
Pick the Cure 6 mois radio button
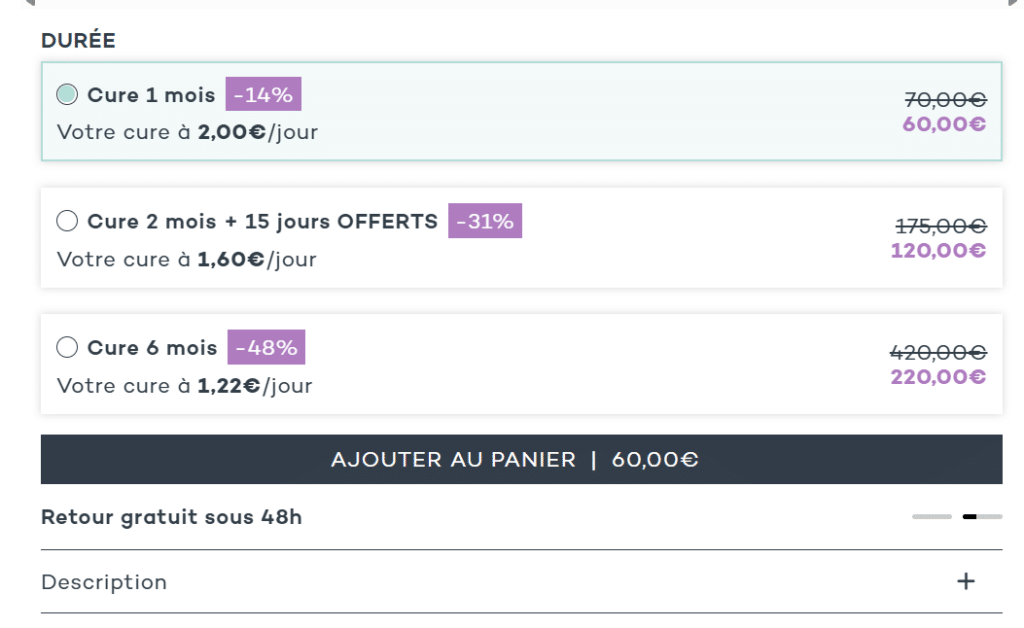pos(67,347)
